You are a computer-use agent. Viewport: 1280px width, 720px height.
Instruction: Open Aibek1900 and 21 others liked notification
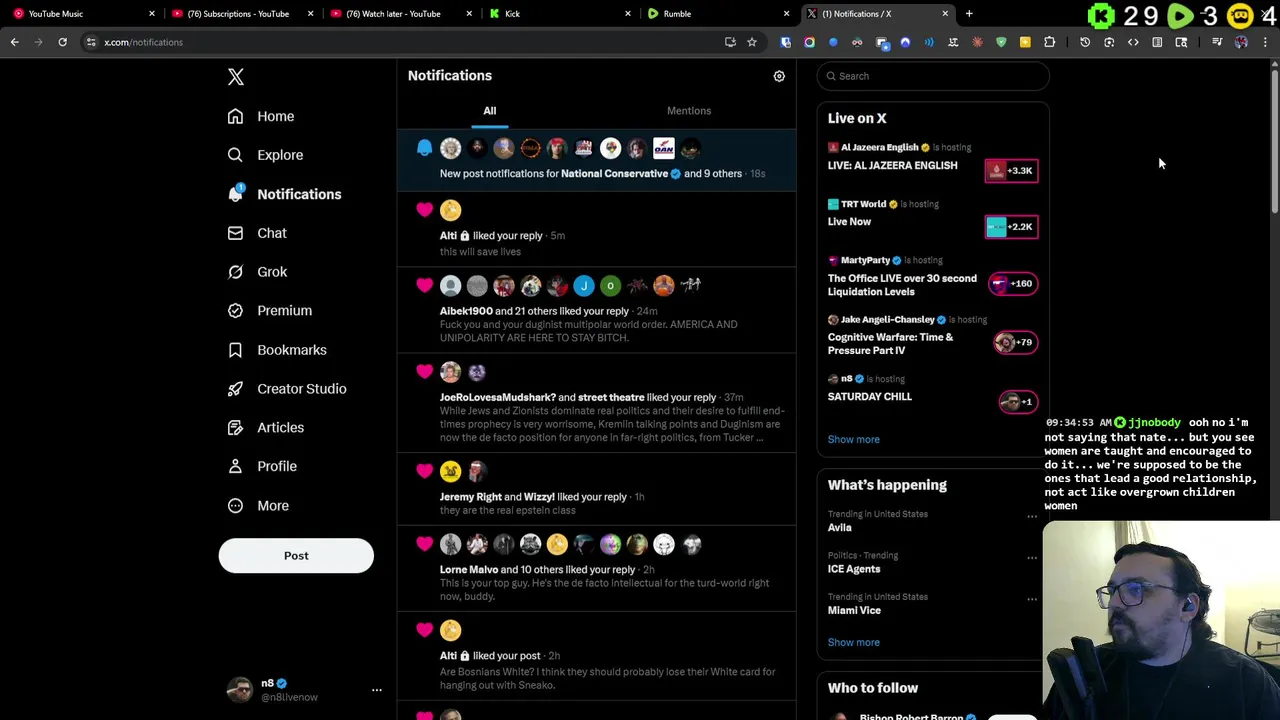click(597, 310)
